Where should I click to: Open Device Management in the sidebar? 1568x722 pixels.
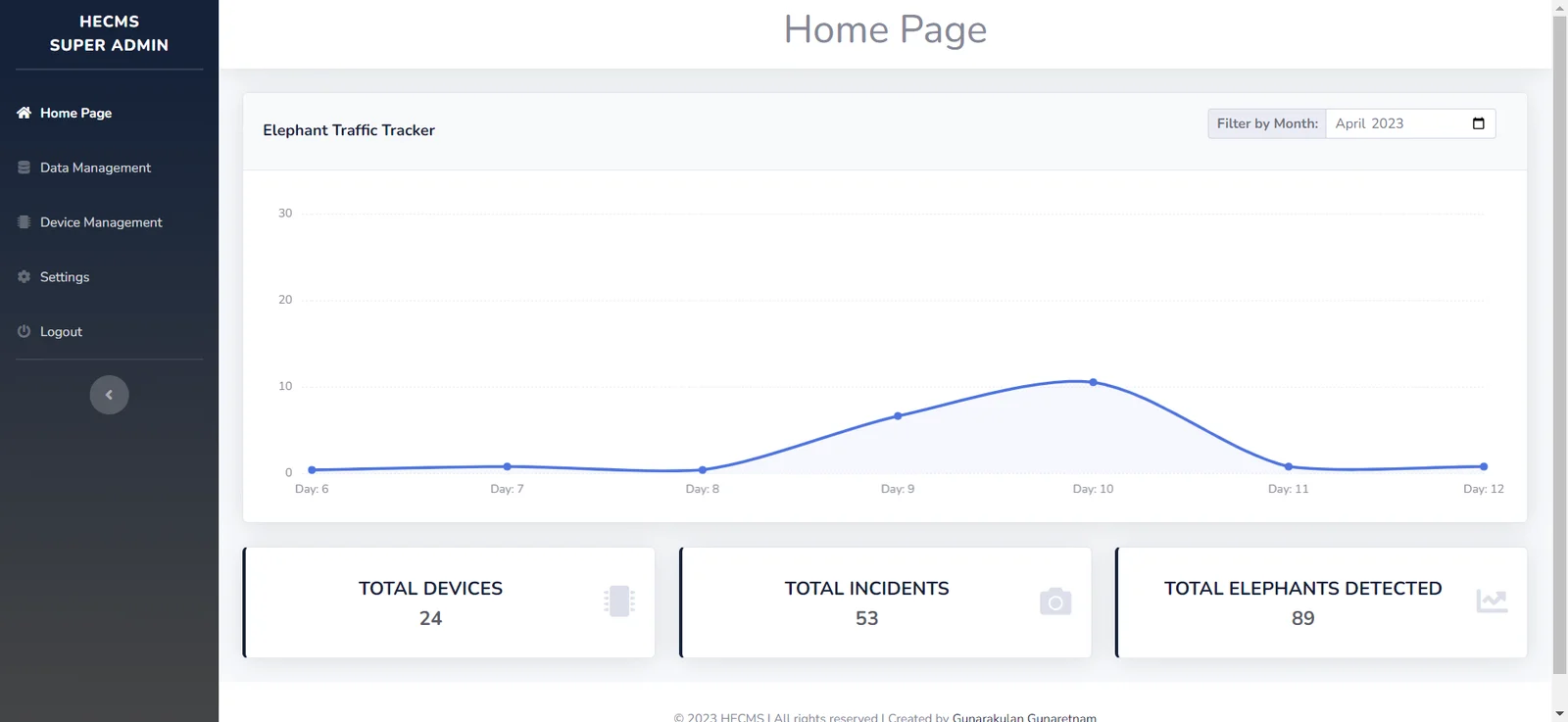pyautogui.click(x=101, y=222)
